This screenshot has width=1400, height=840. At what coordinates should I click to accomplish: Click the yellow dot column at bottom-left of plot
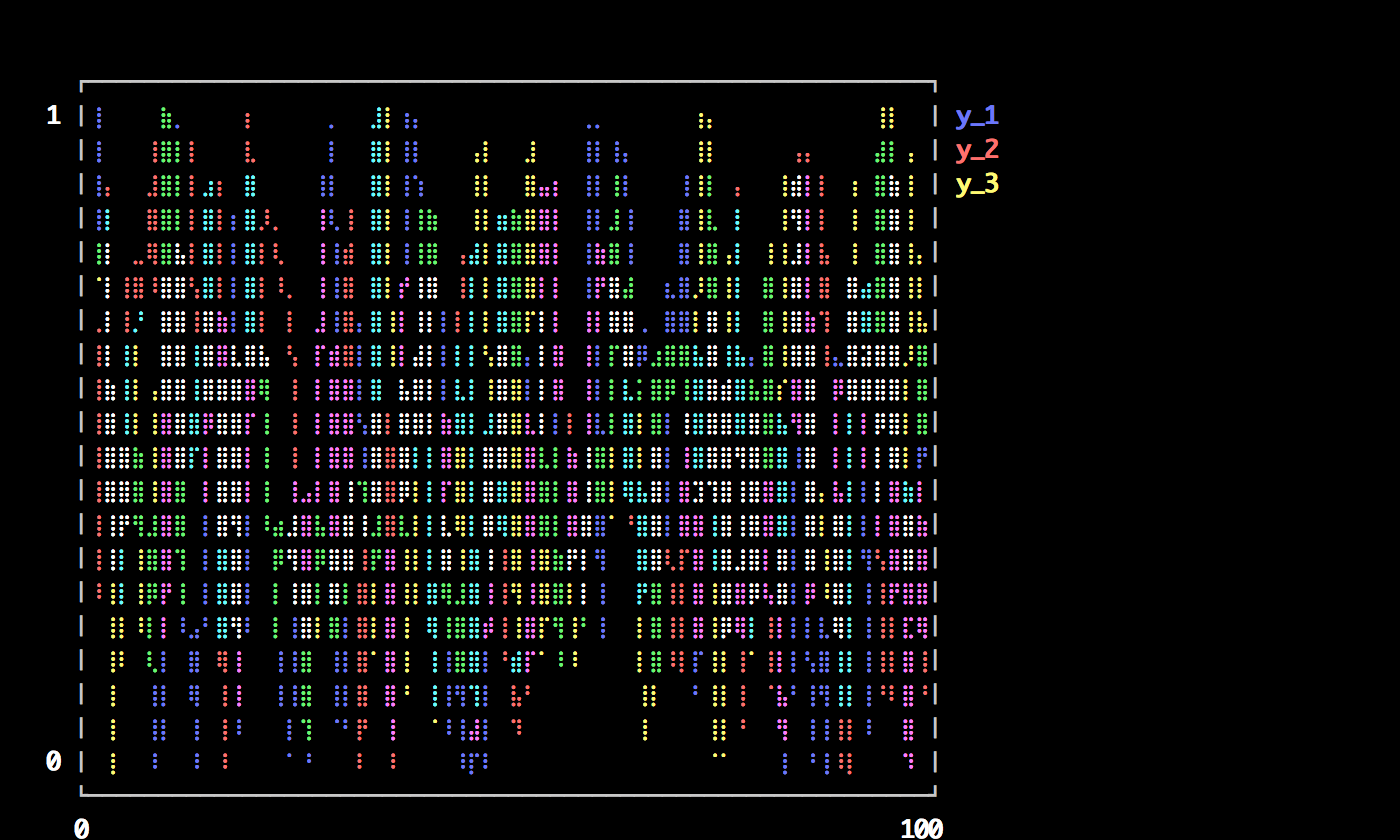pos(113,762)
